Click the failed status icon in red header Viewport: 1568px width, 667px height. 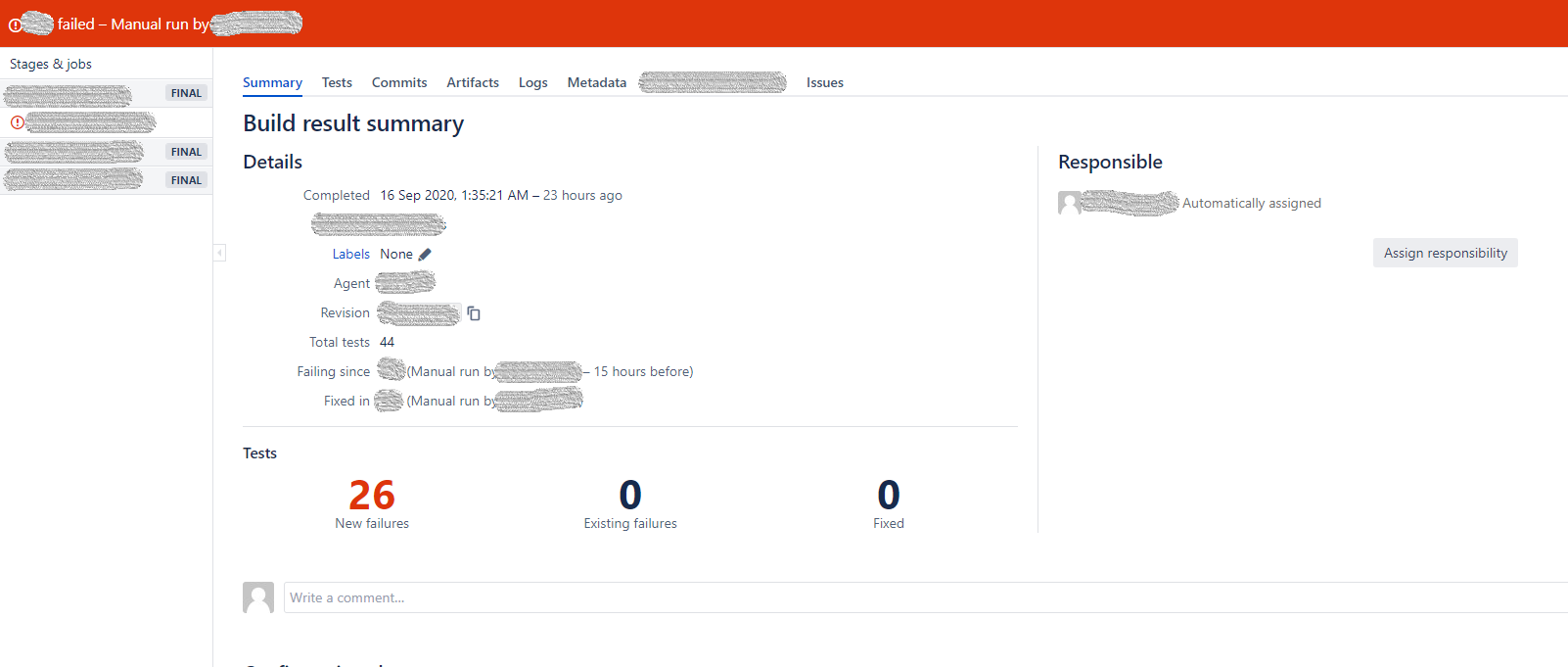[x=15, y=24]
